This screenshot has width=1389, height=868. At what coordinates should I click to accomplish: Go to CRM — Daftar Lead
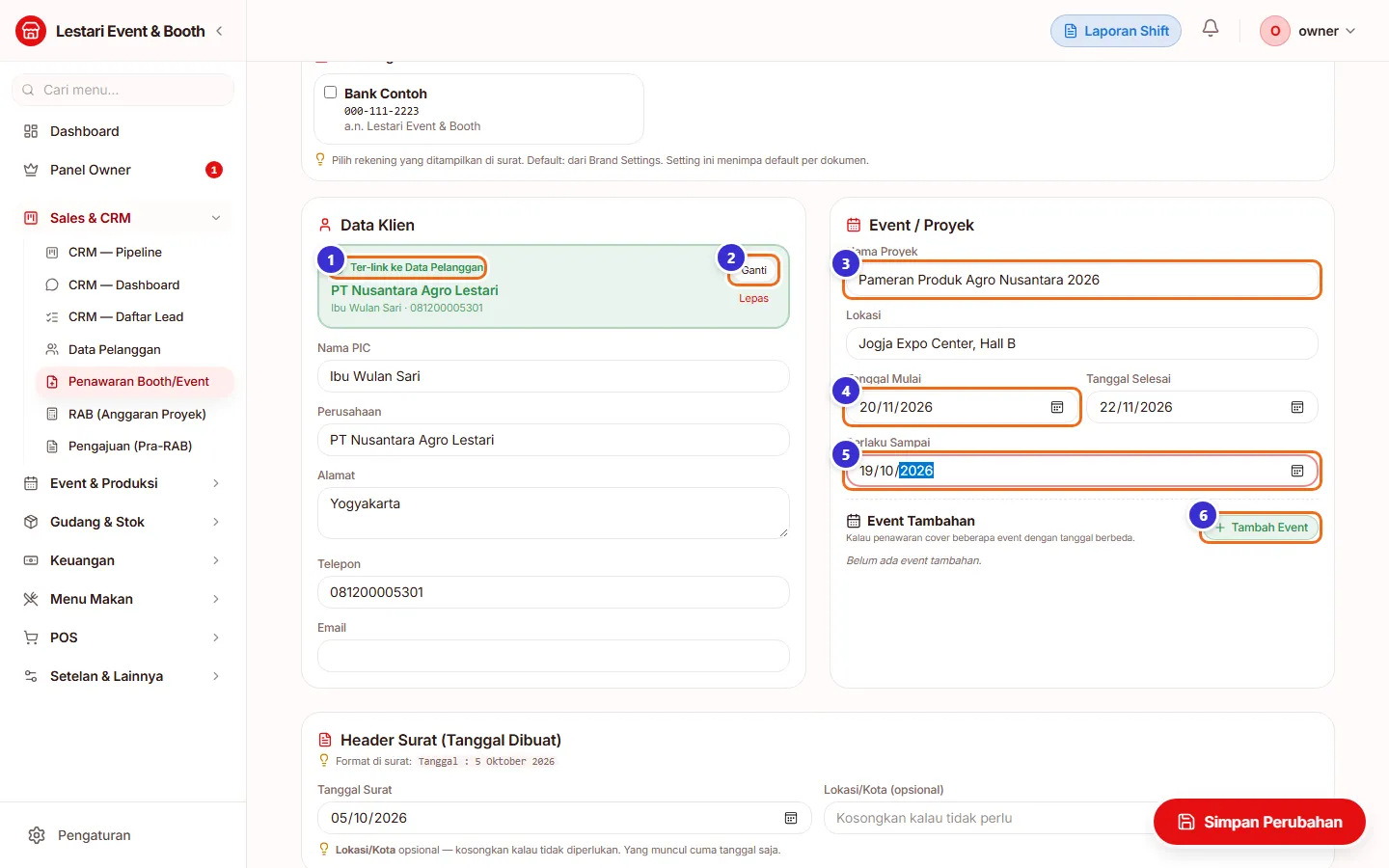coord(134,317)
